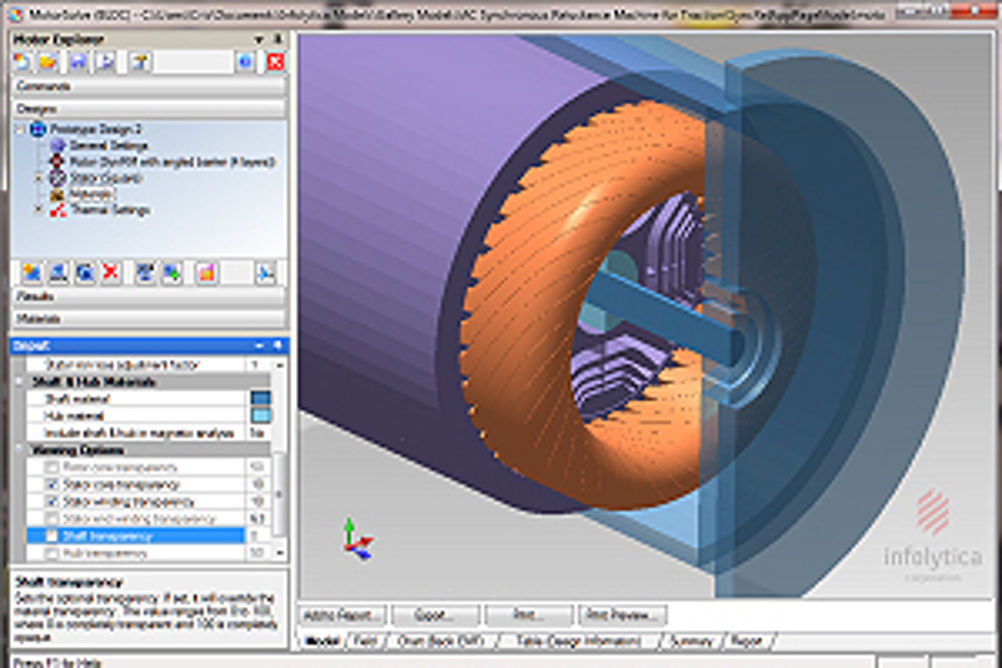Switch to the Model tab
Image resolution: width=1002 pixels, height=668 pixels.
(321, 641)
